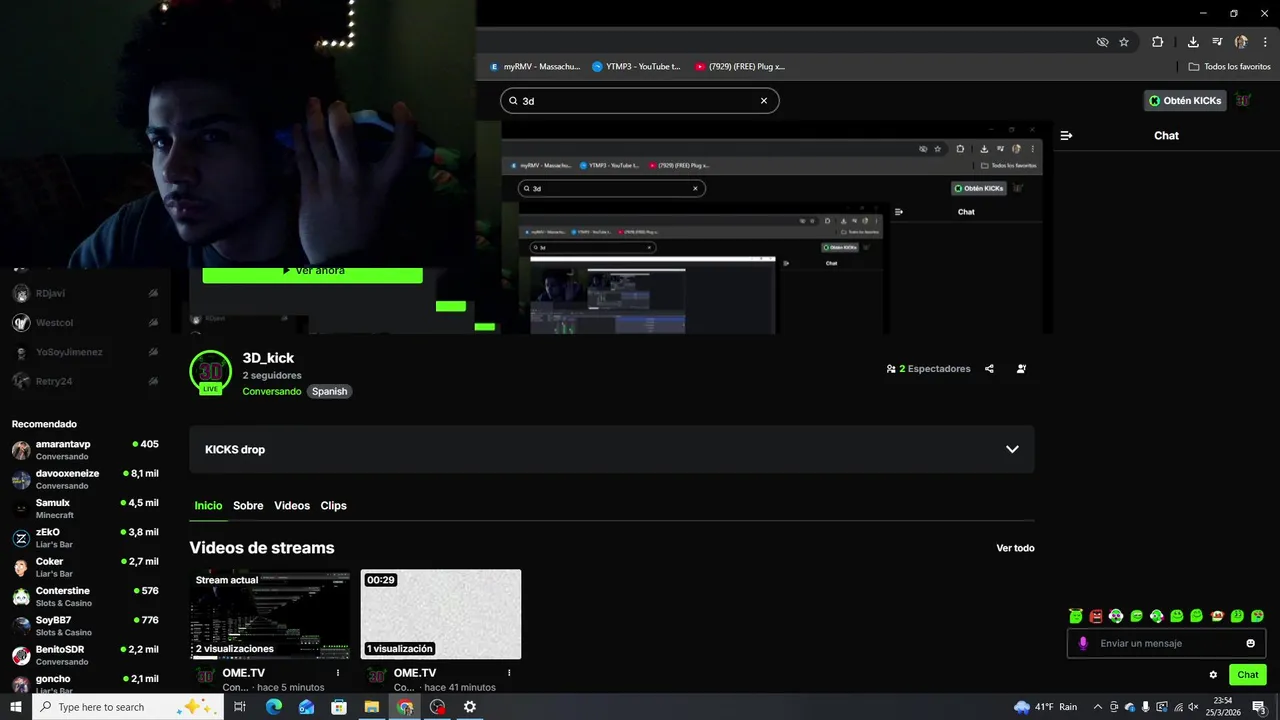The image size is (1280, 720).
Task: Click the 3D_kick LIVE channel avatar
Action: click(210, 372)
